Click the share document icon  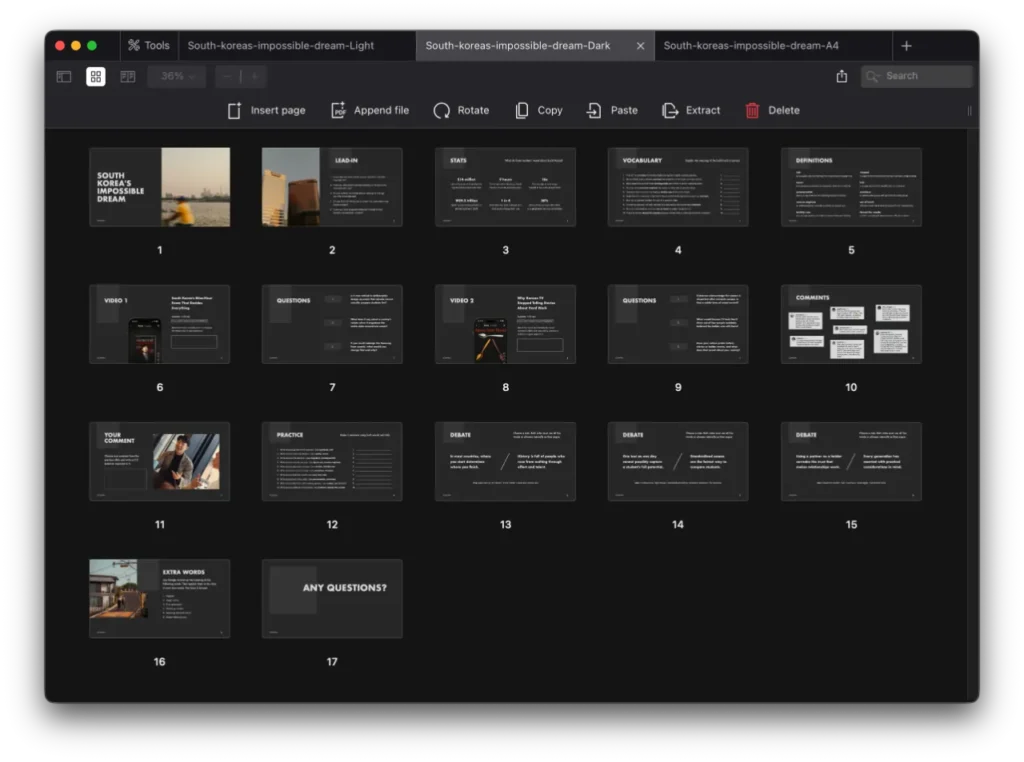[x=842, y=76]
